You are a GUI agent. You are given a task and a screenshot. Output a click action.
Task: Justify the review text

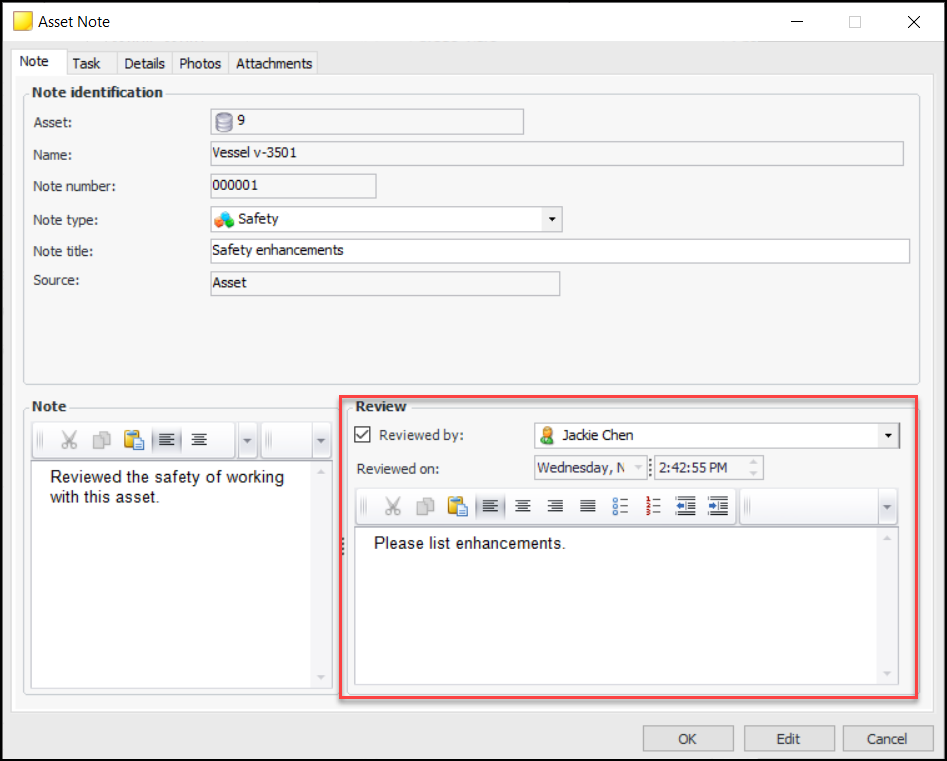(x=588, y=506)
